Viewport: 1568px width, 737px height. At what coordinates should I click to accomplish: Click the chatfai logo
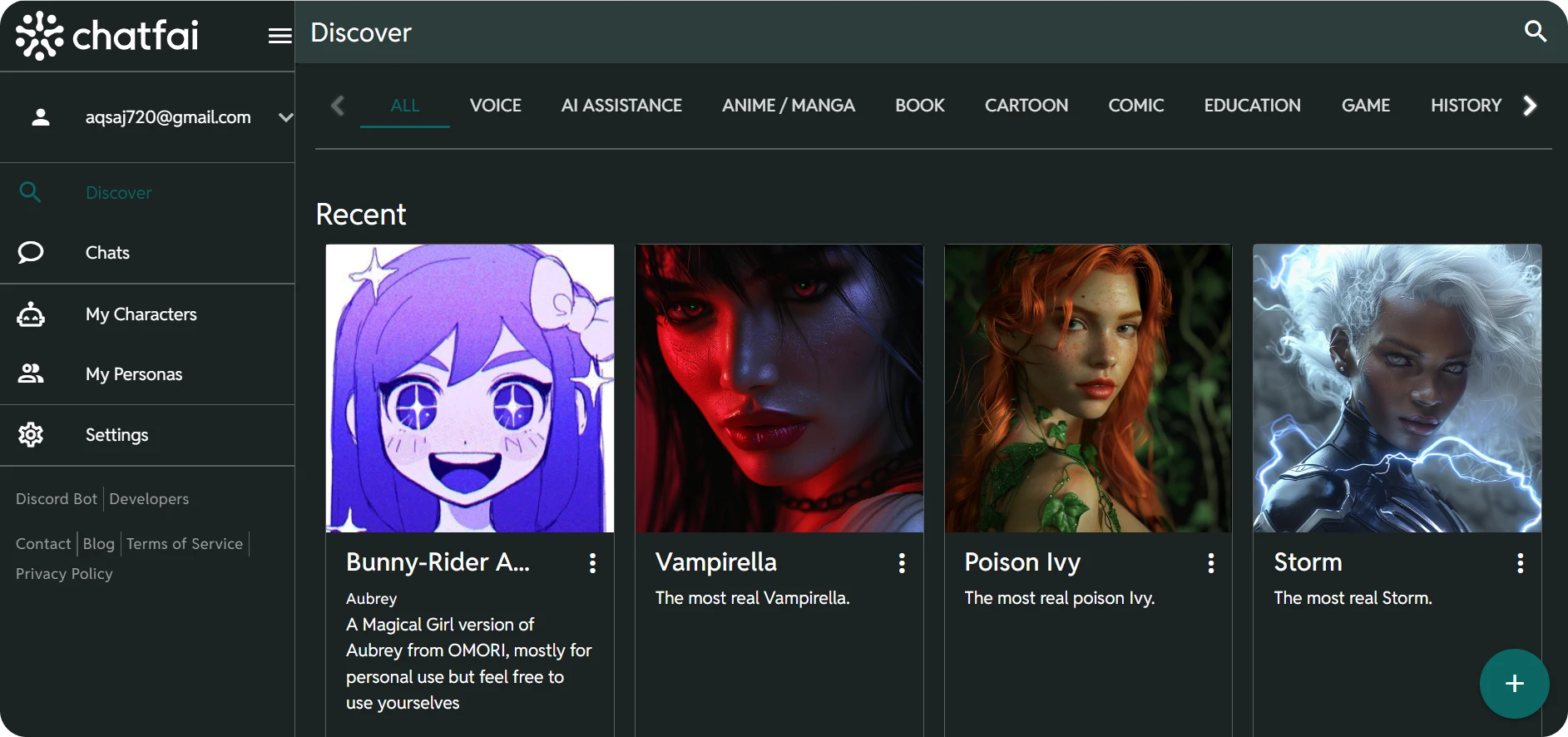tap(107, 35)
